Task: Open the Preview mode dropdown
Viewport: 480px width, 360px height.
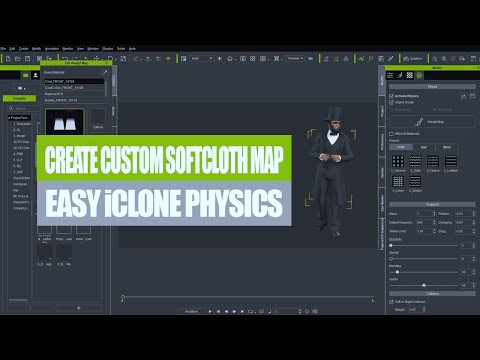Action: [x=295, y=59]
